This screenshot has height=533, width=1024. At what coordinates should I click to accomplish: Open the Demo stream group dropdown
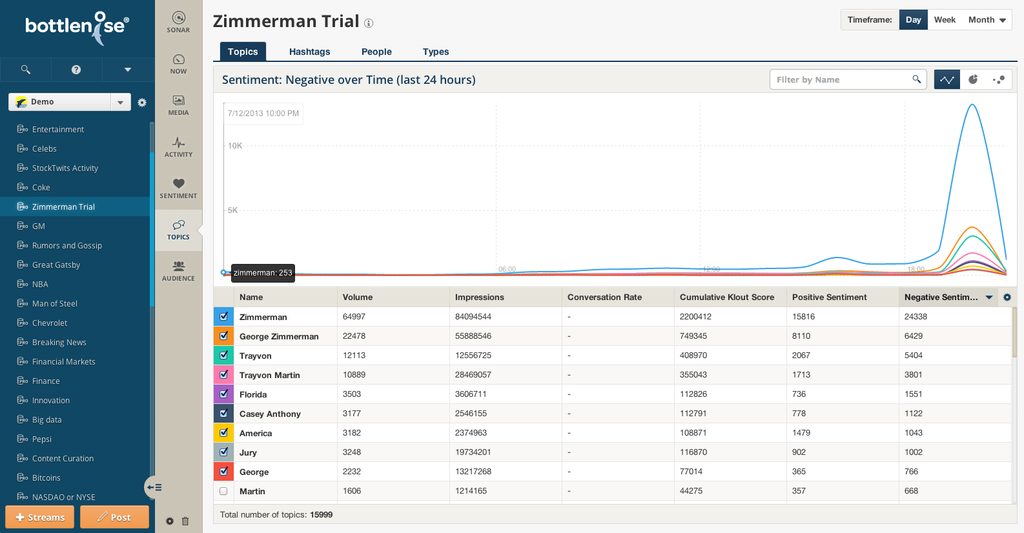click(120, 102)
